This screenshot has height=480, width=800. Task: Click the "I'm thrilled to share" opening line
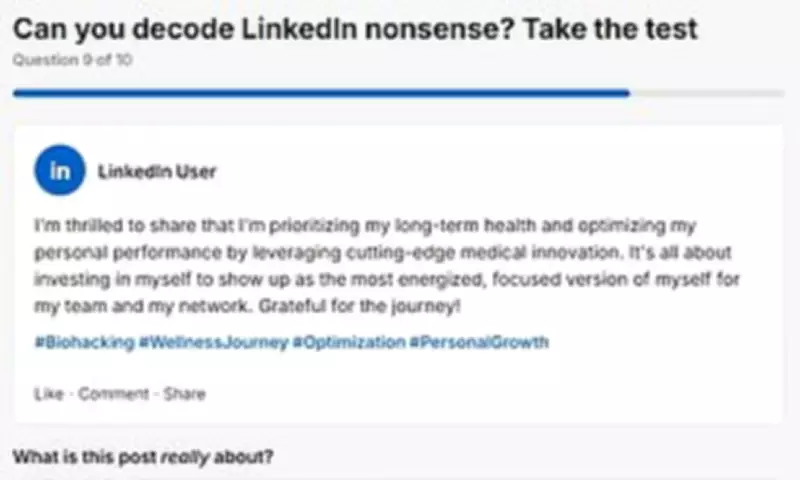pyautogui.click(x=107, y=224)
